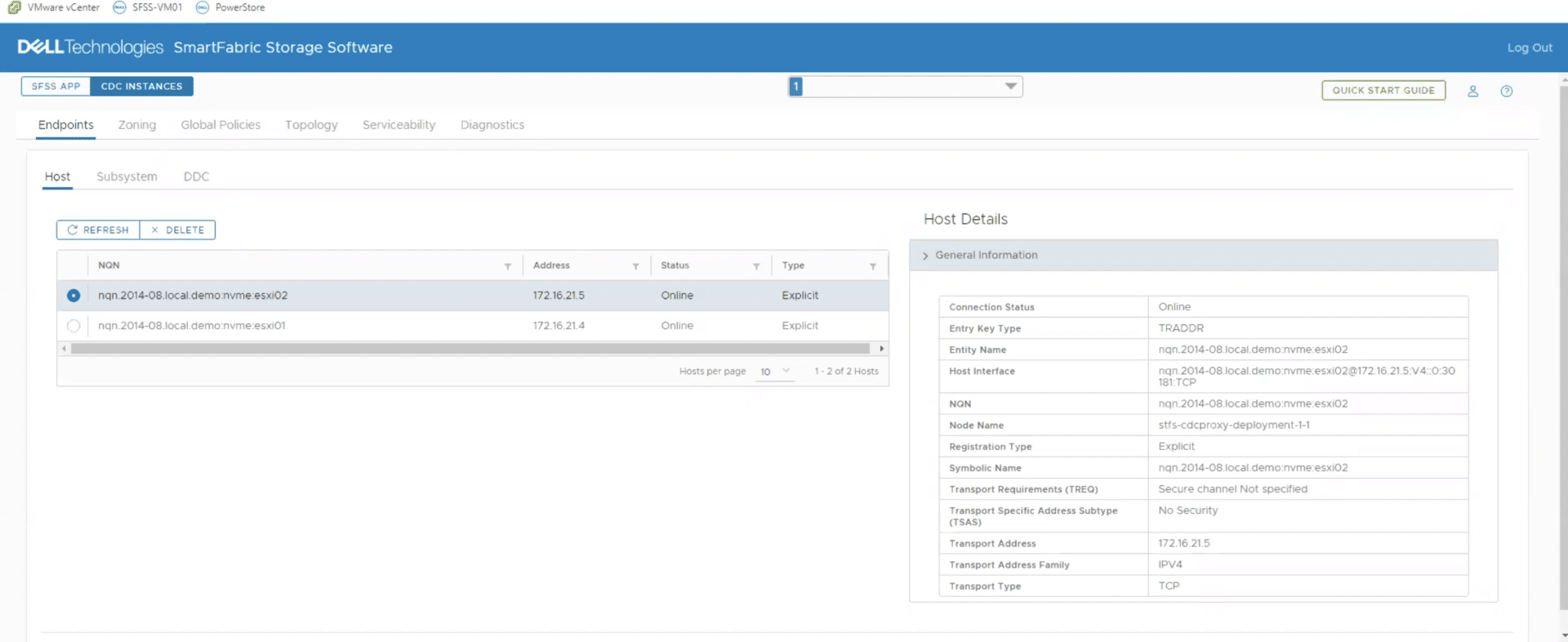Click the Host Interface value in details
This screenshot has width=1568, height=642.
pos(1306,377)
